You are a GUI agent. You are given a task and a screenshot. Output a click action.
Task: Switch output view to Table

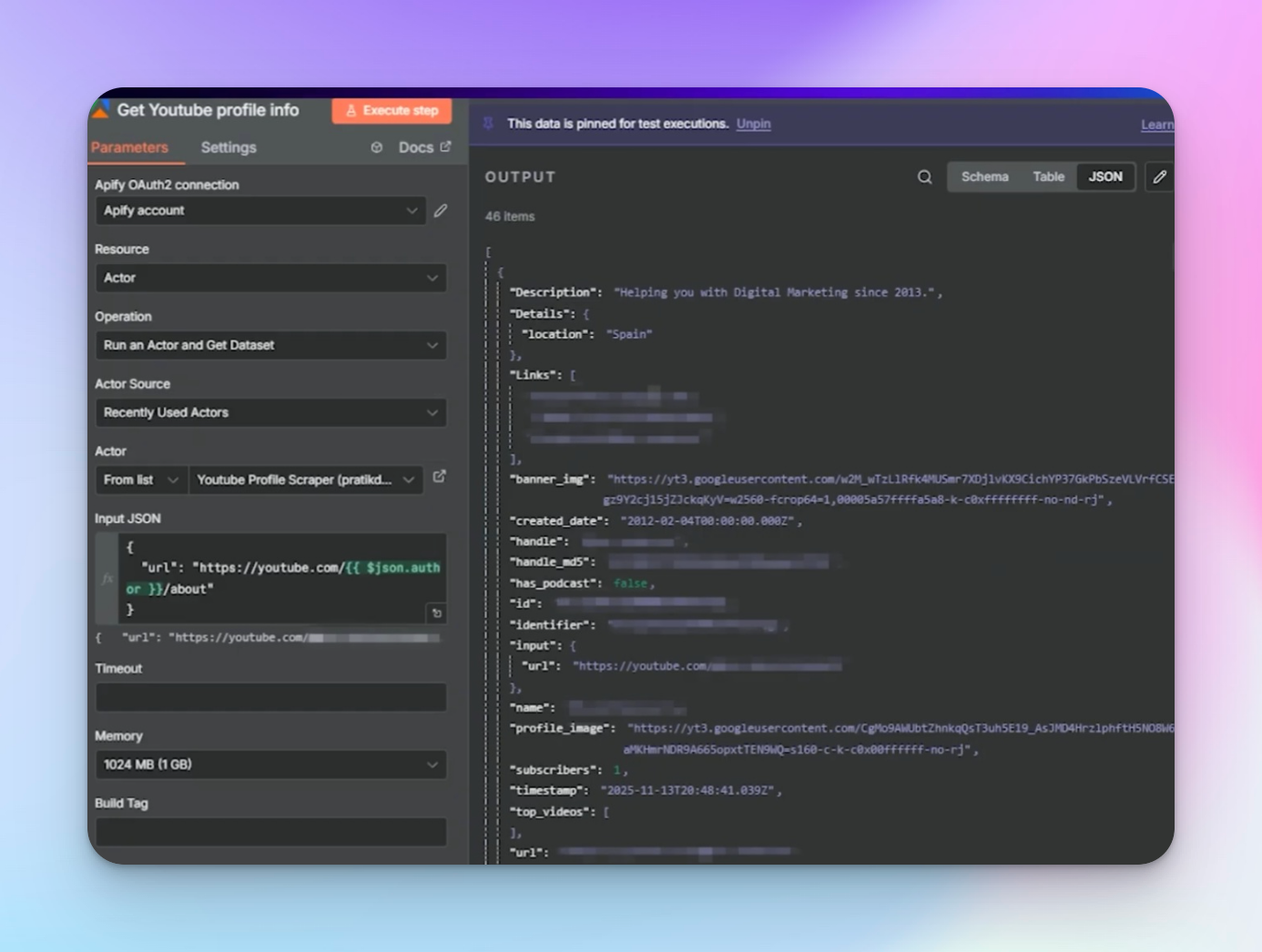[1048, 177]
